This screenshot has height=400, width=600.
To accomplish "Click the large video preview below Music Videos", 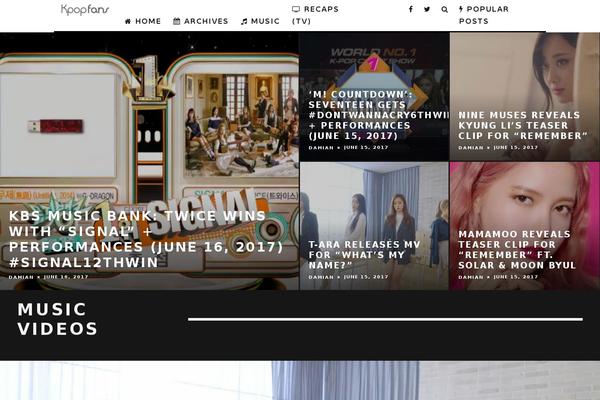I will tap(300, 380).
